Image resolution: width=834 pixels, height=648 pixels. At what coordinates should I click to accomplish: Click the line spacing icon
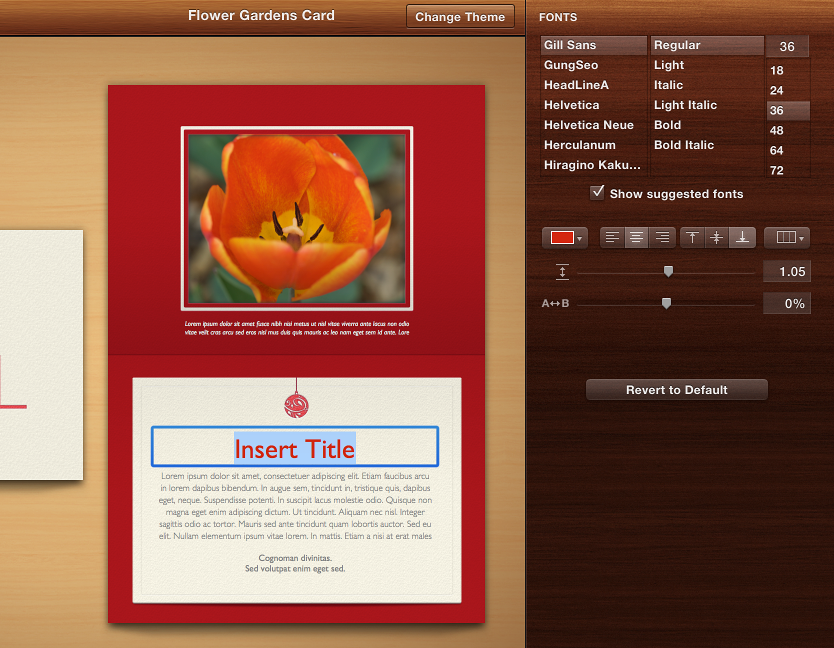point(562,271)
